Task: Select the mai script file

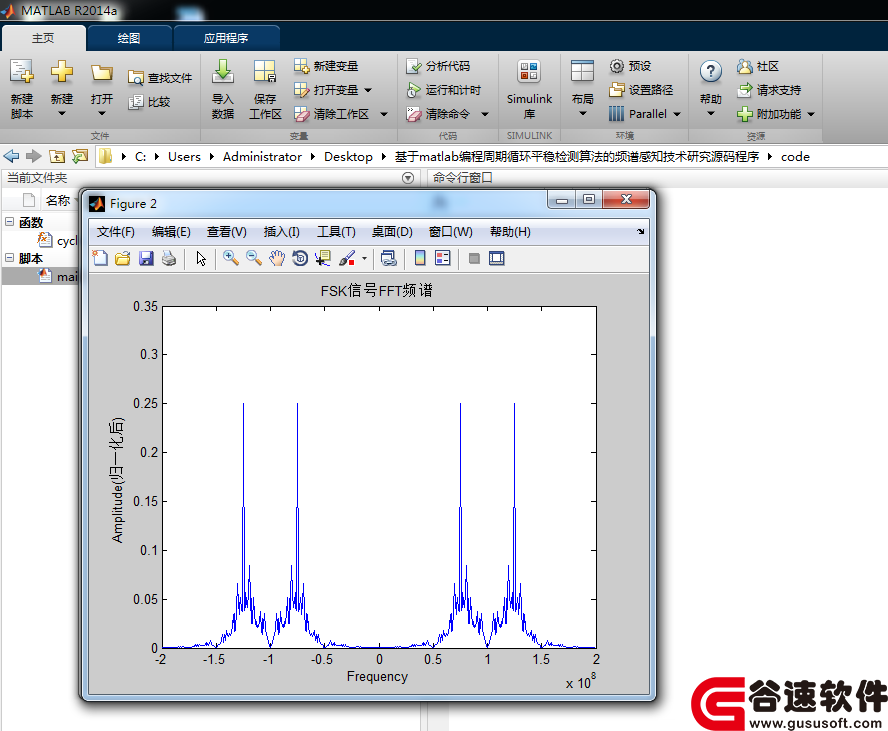Action: [x=58, y=276]
